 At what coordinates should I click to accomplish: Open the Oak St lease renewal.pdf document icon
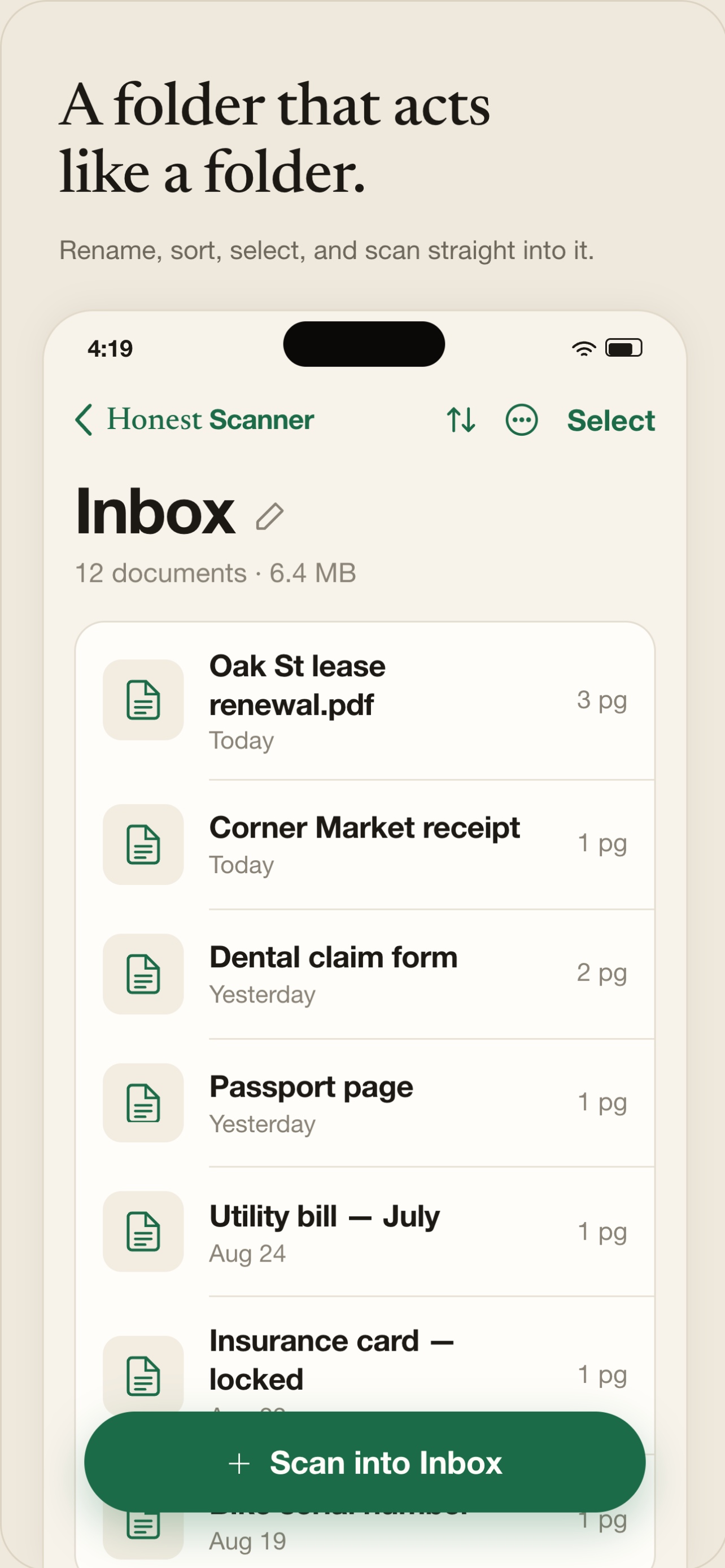coord(143,700)
